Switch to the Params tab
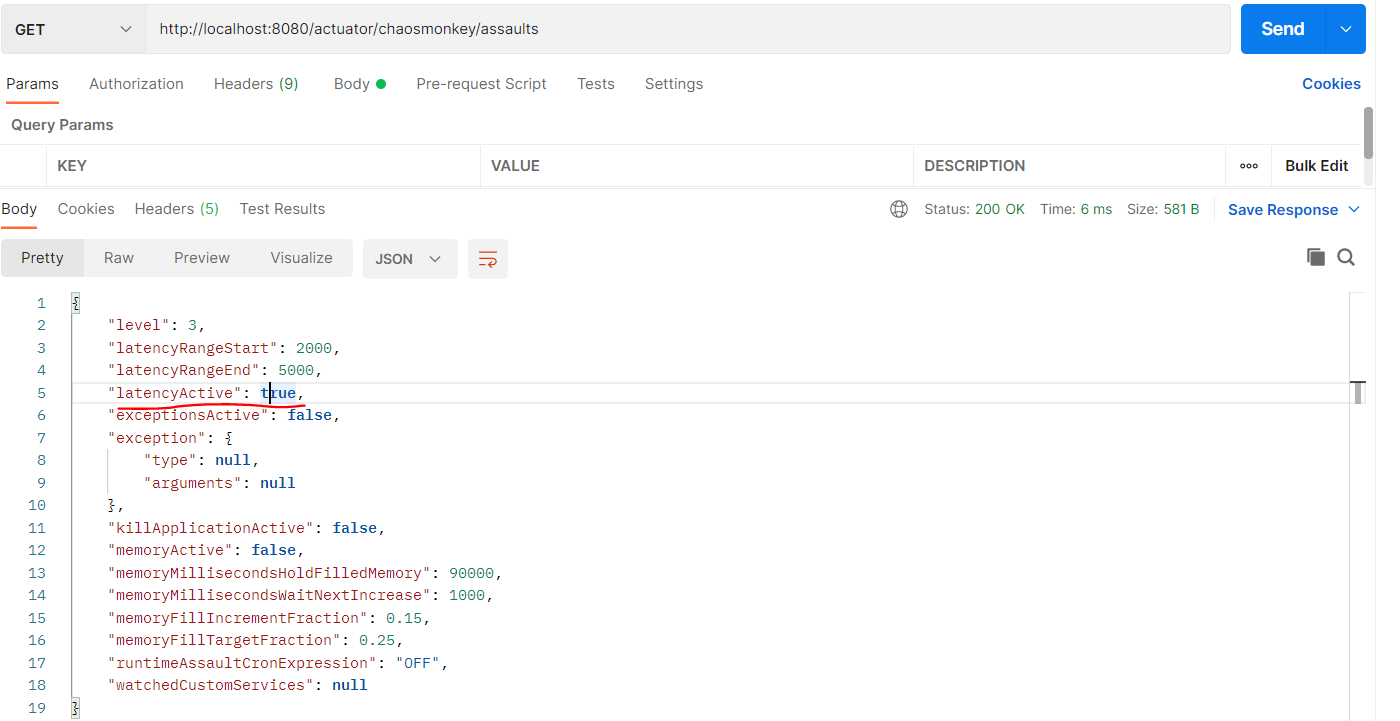The width and height of the screenshot is (1400, 721). (x=33, y=84)
